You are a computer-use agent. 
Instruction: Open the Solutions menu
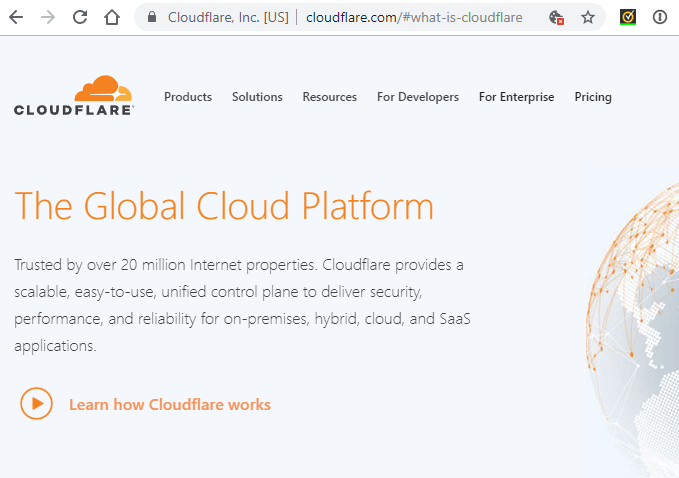click(257, 97)
